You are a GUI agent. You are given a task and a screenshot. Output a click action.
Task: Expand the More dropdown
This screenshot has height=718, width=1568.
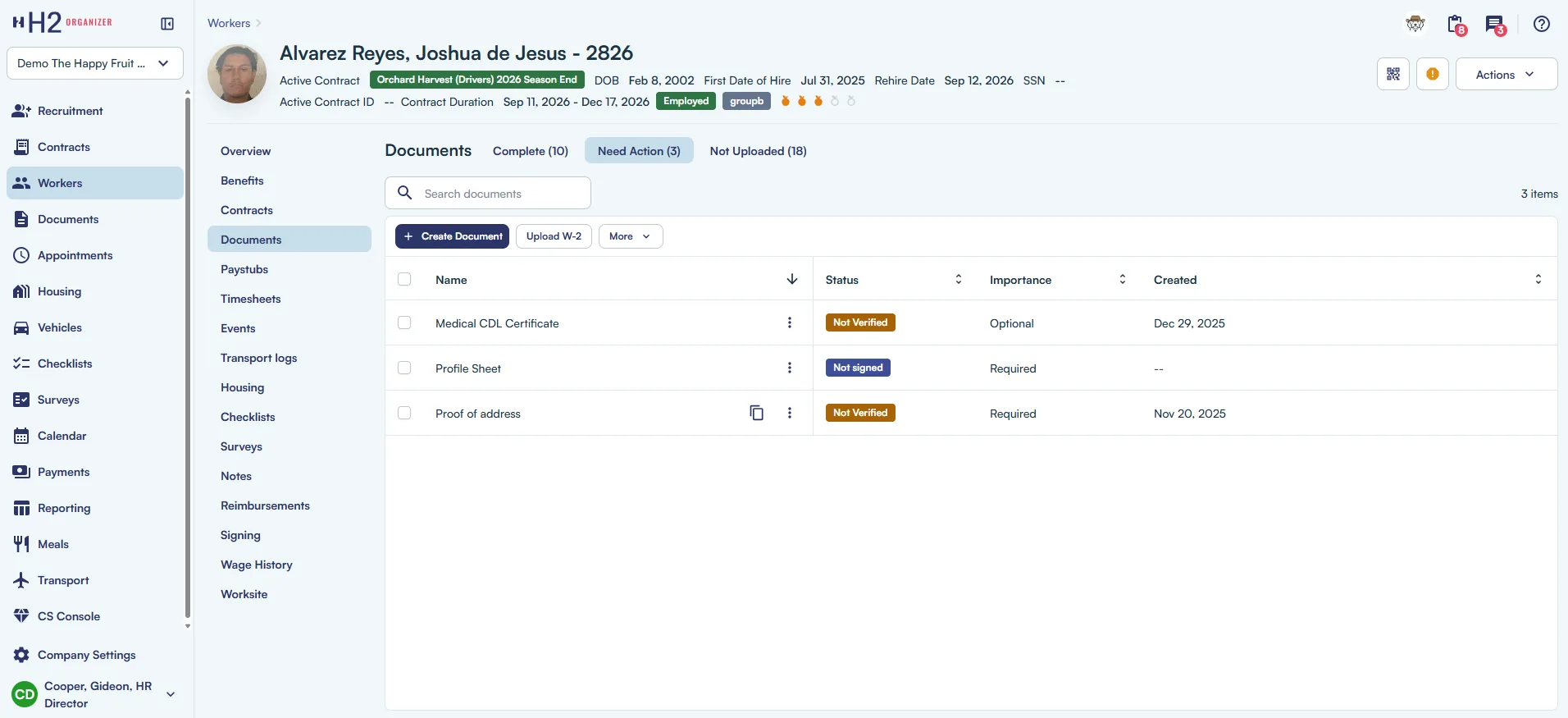631,236
